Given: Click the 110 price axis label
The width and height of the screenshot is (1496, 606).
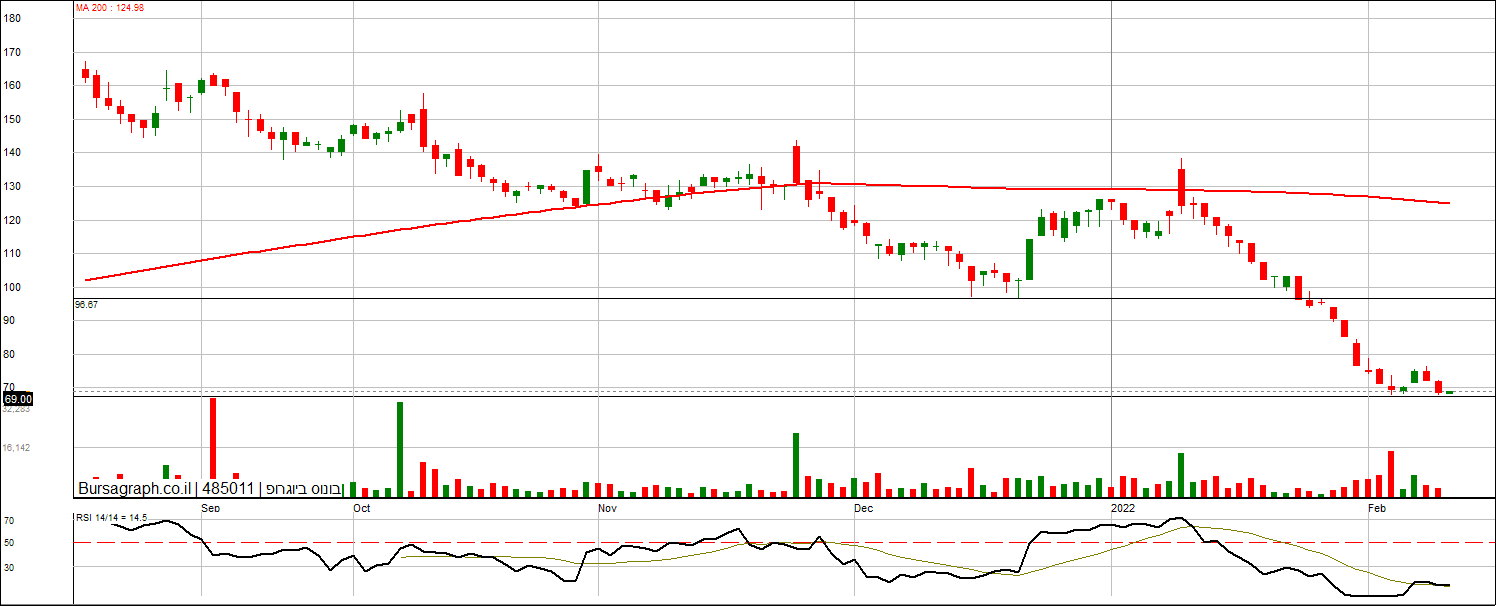Looking at the screenshot, I should click(x=12, y=255).
